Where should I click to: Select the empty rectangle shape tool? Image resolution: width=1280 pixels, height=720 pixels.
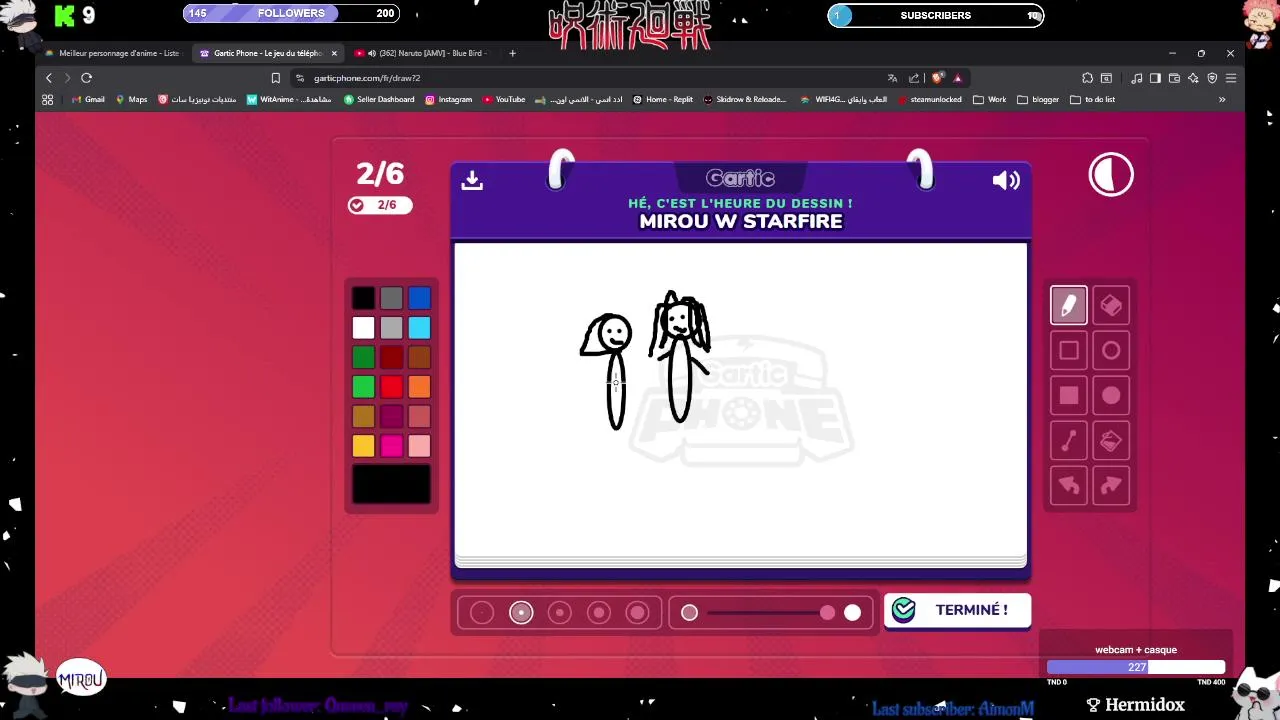1068,350
